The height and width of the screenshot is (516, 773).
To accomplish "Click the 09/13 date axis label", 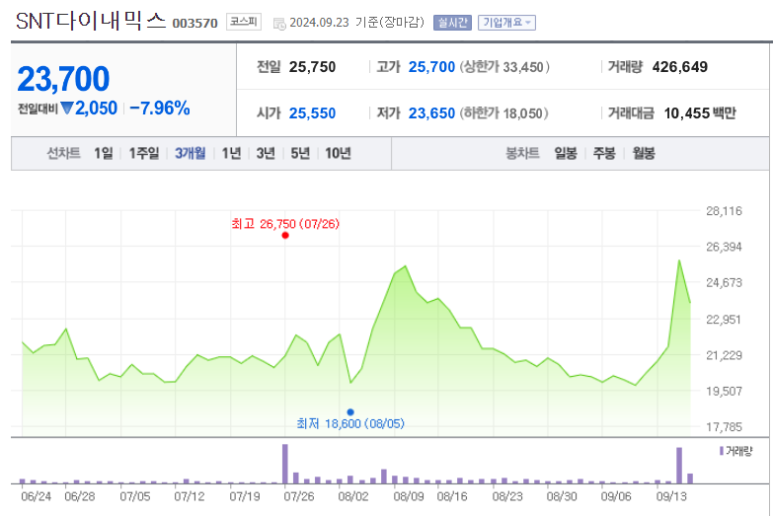I will click(x=671, y=496).
